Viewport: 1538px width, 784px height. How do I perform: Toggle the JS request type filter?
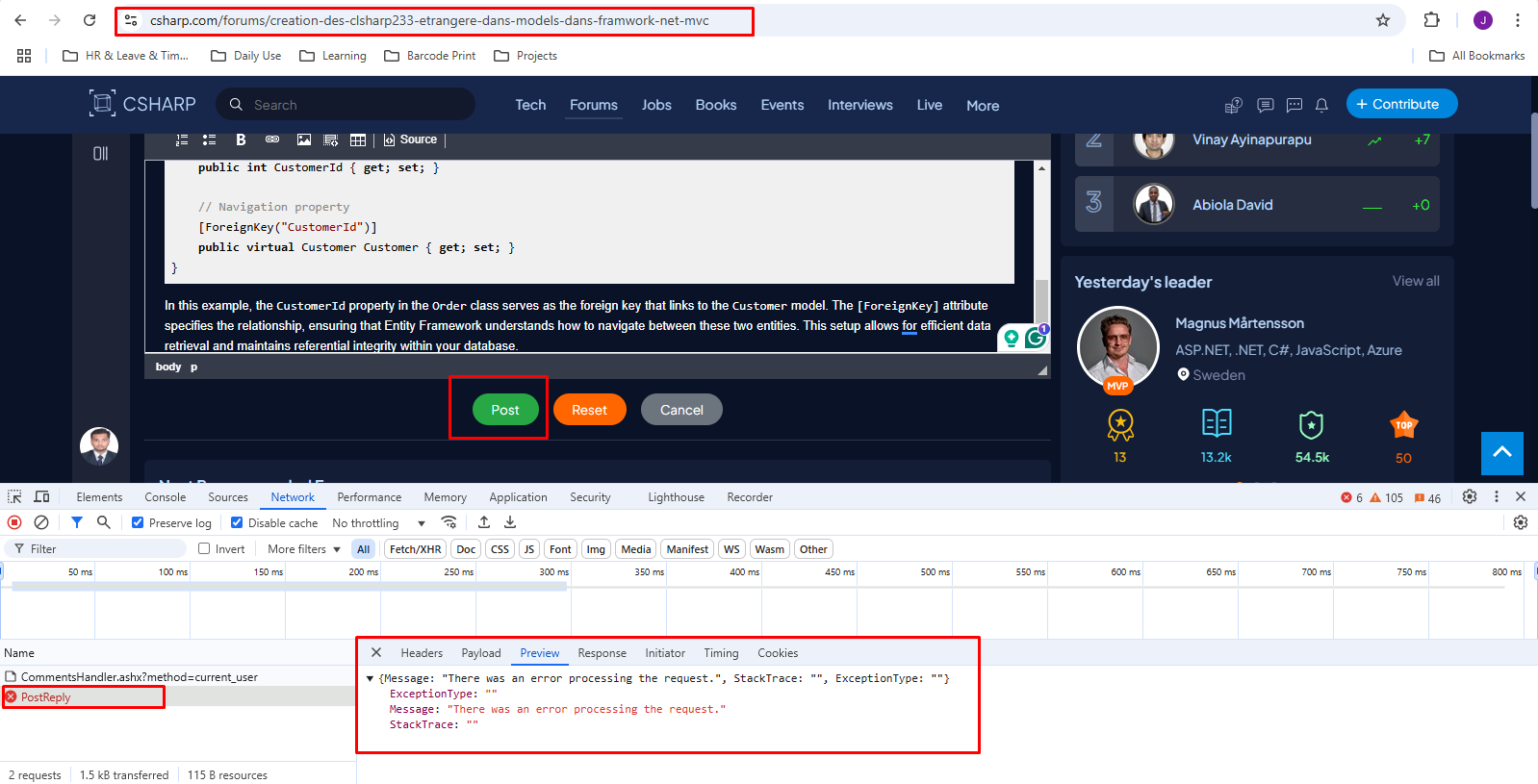click(x=529, y=549)
